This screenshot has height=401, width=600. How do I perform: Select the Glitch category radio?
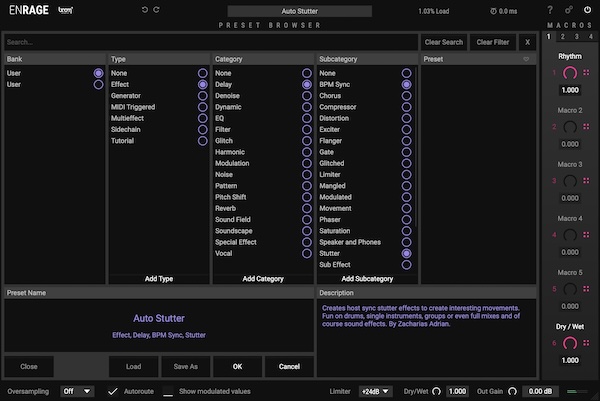pyautogui.click(x=307, y=141)
